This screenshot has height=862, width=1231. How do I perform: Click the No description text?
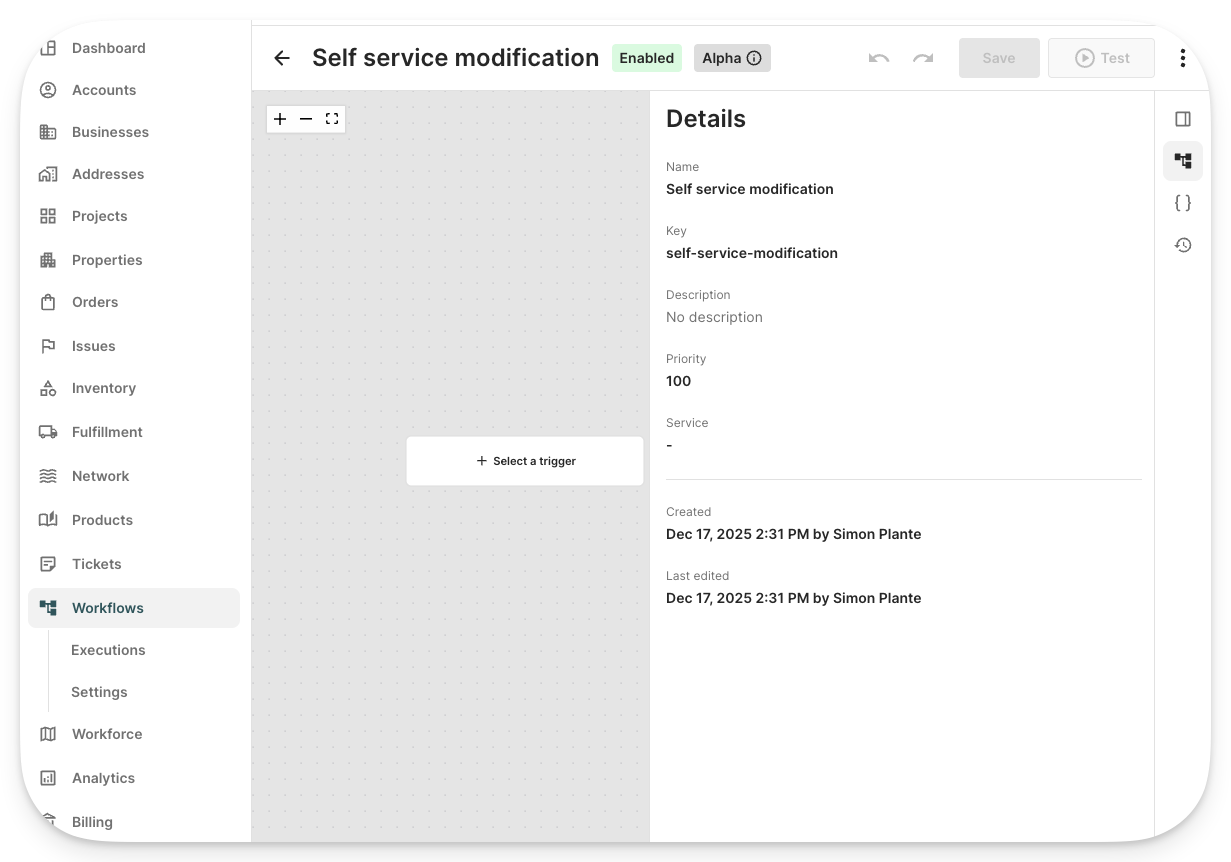[714, 317]
